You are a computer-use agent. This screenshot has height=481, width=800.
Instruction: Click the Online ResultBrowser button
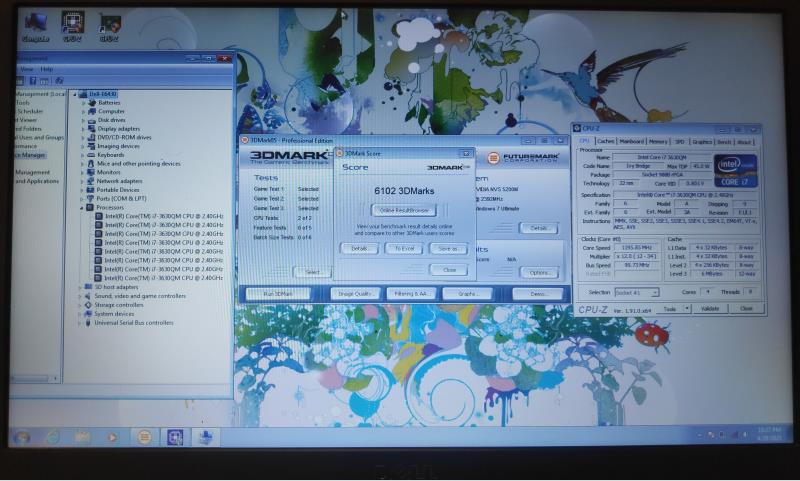click(404, 210)
